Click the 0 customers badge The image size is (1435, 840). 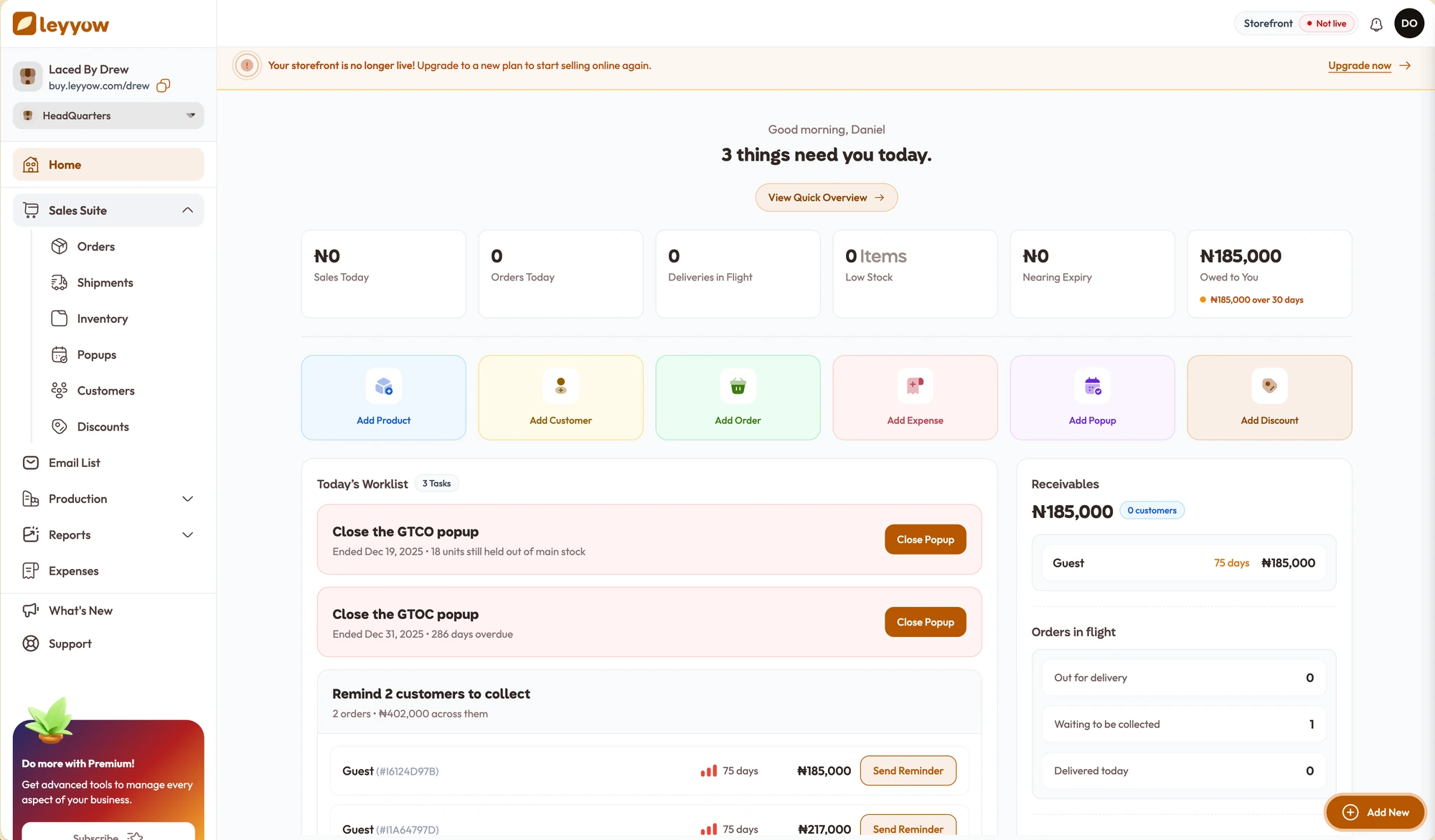pos(1152,511)
